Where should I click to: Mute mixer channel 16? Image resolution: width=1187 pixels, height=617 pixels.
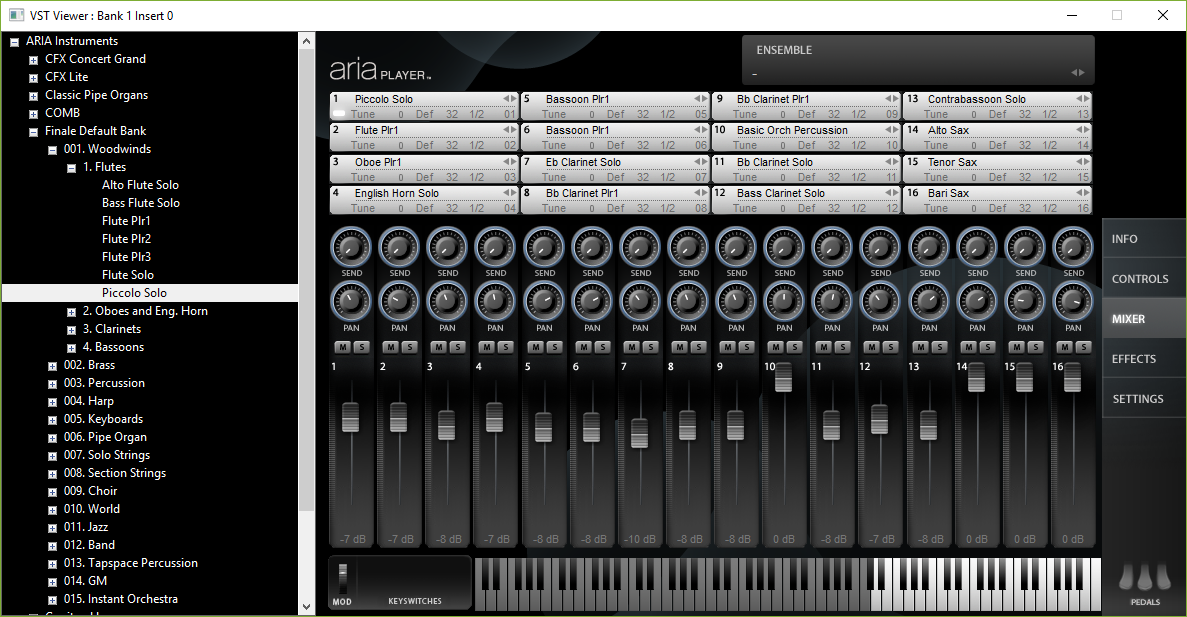(1065, 347)
